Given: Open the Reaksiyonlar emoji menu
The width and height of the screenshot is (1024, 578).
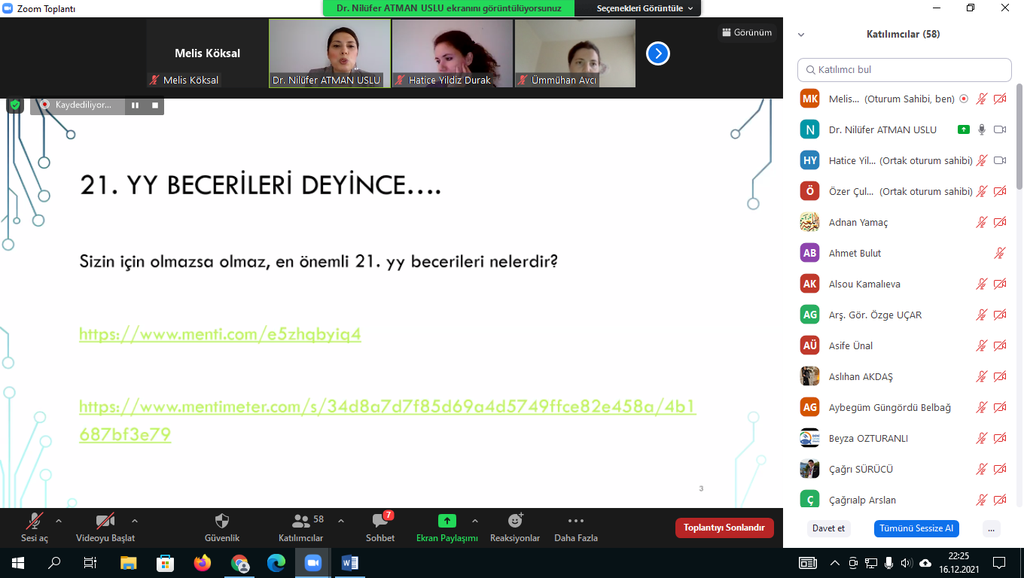Looking at the screenshot, I should (x=515, y=521).
